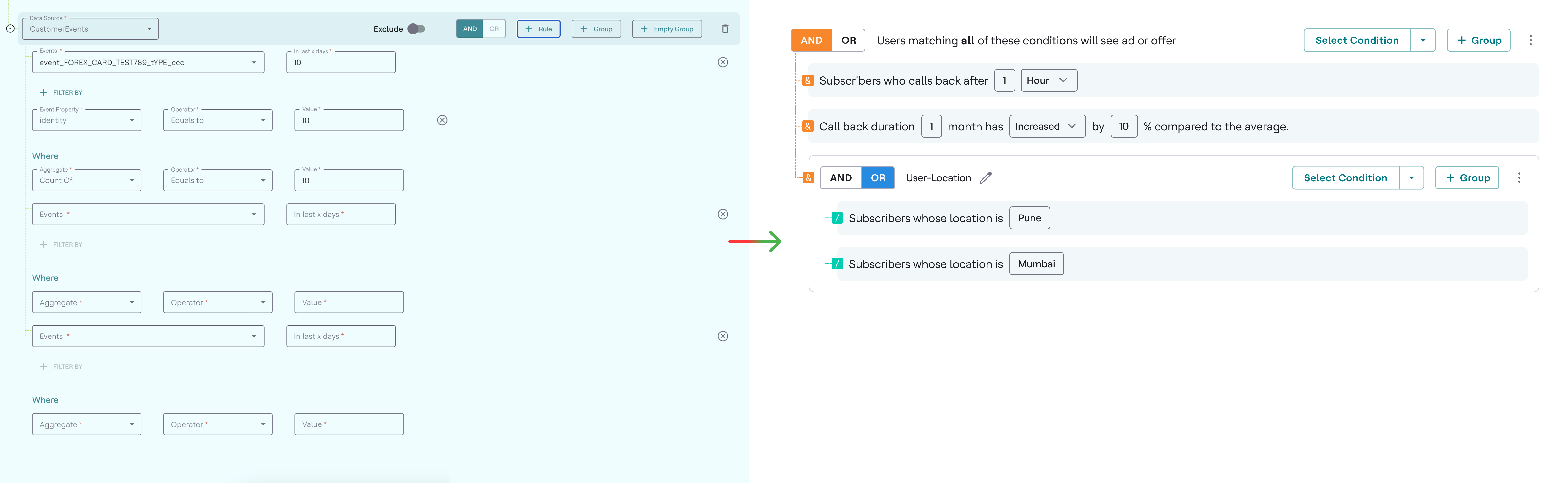Select AND in the User-Location group
Image resolution: width=1568 pixels, height=483 pixels.
point(841,178)
